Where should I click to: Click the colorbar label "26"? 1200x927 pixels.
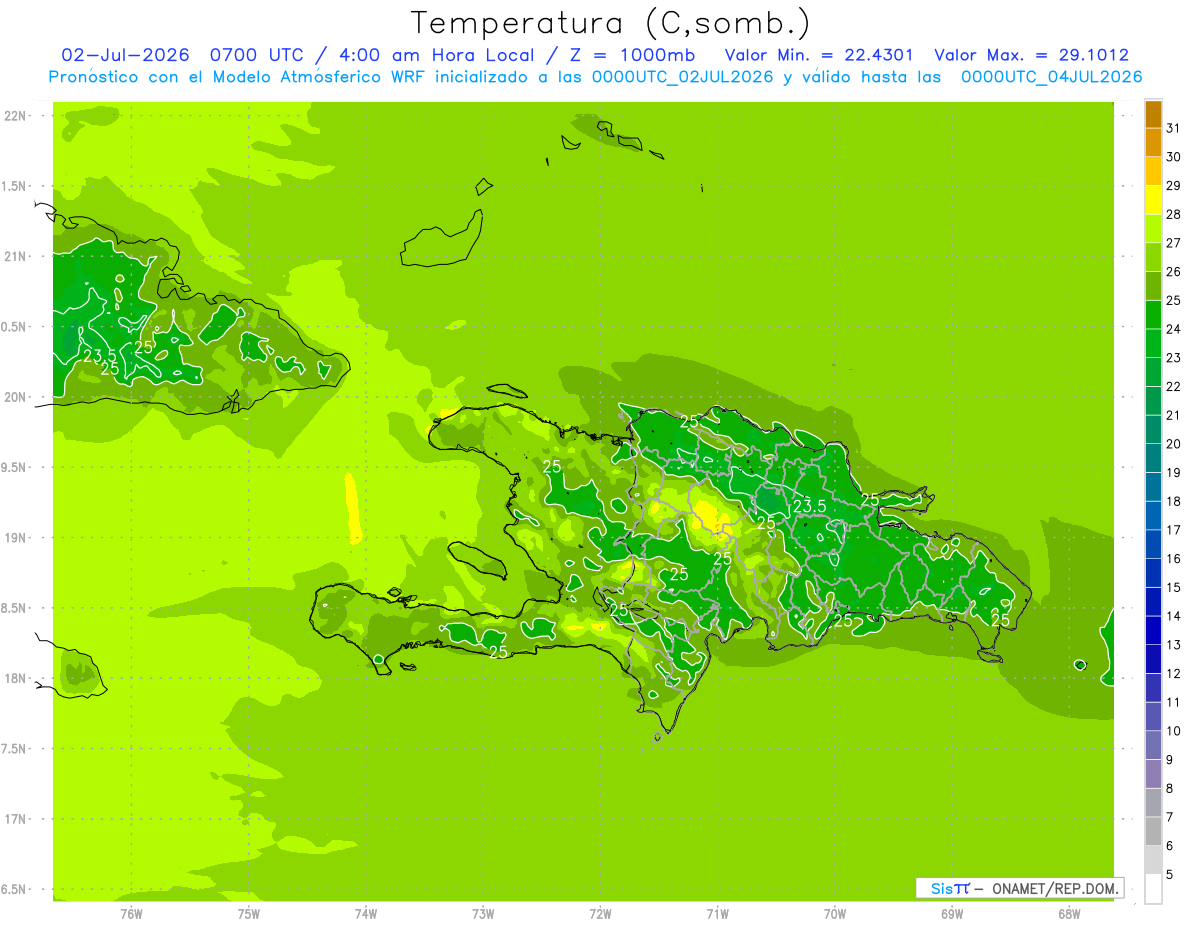(x=1173, y=272)
